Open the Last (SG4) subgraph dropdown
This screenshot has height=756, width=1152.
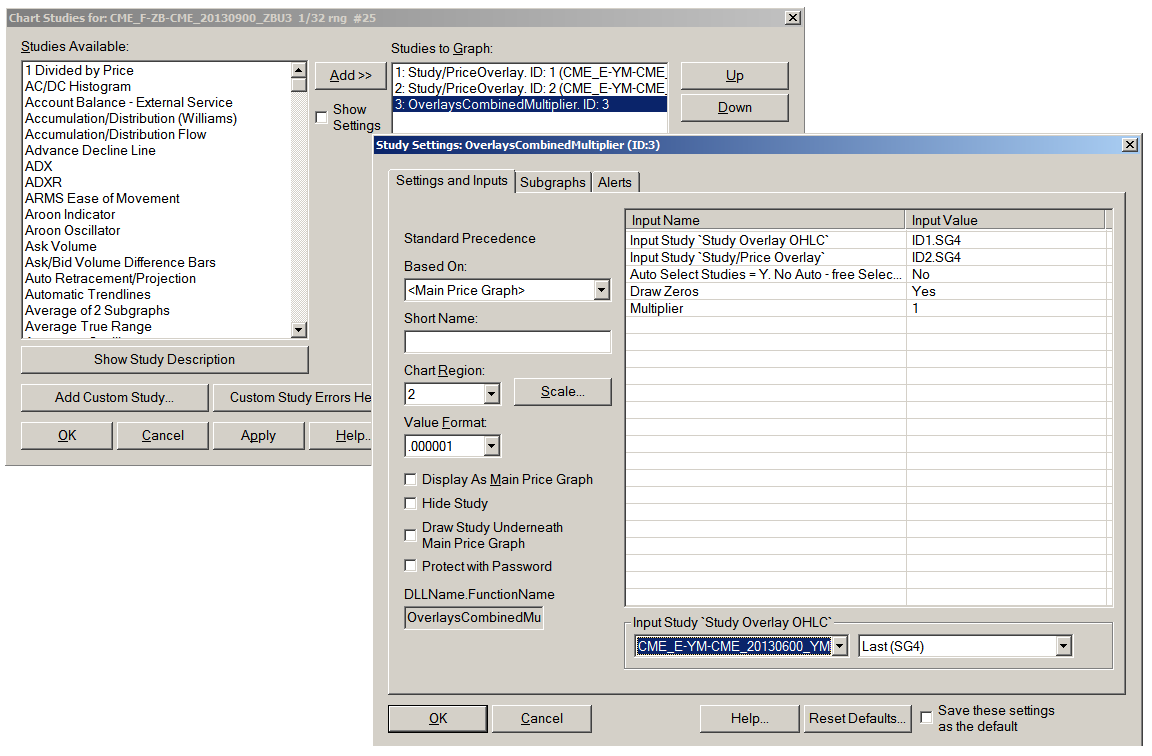pyautogui.click(x=1063, y=647)
